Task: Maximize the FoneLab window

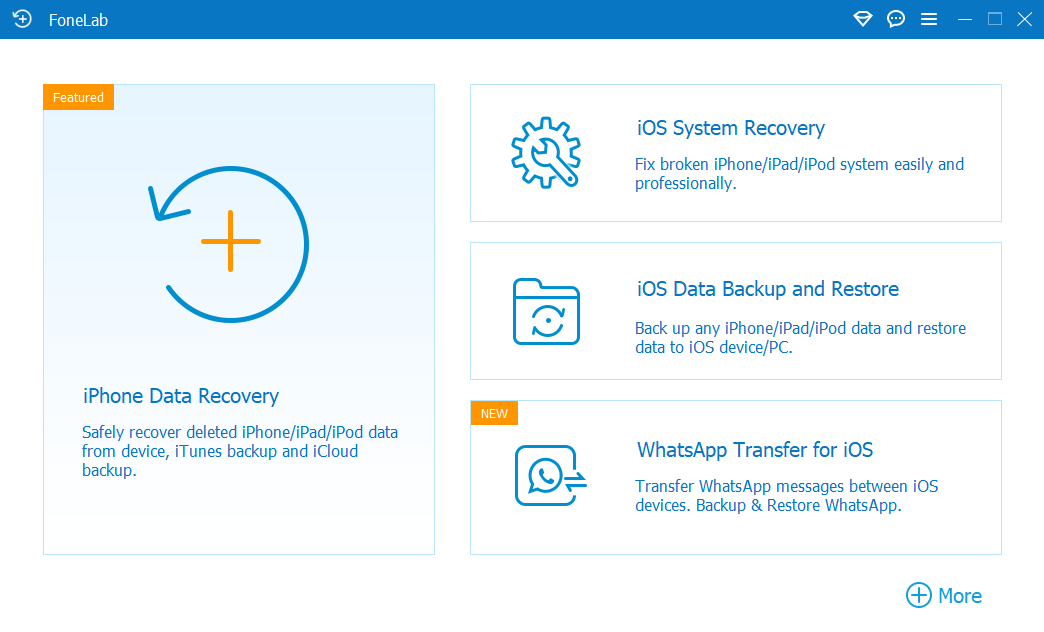Action: pyautogui.click(x=995, y=19)
